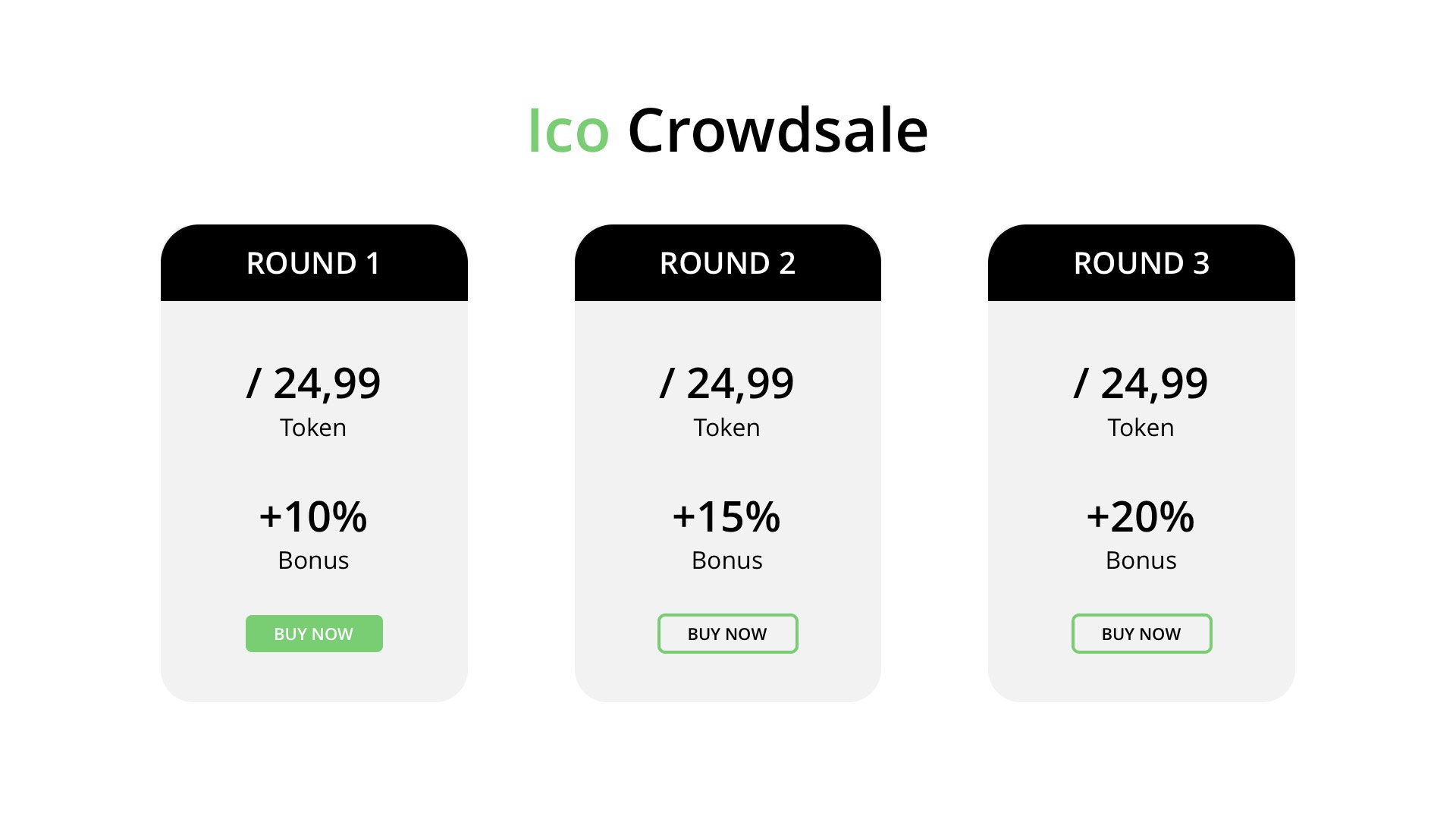Open the Round 3 header
This screenshot has height=819, width=1456.
(1141, 263)
